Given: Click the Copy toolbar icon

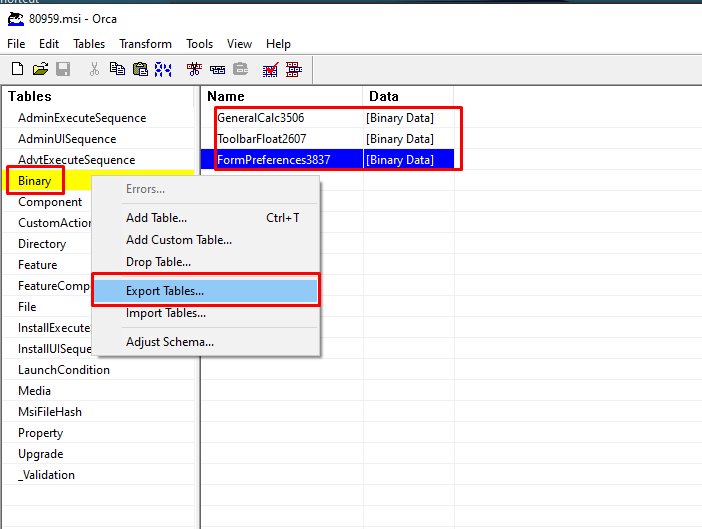Looking at the screenshot, I should (117, 69).
